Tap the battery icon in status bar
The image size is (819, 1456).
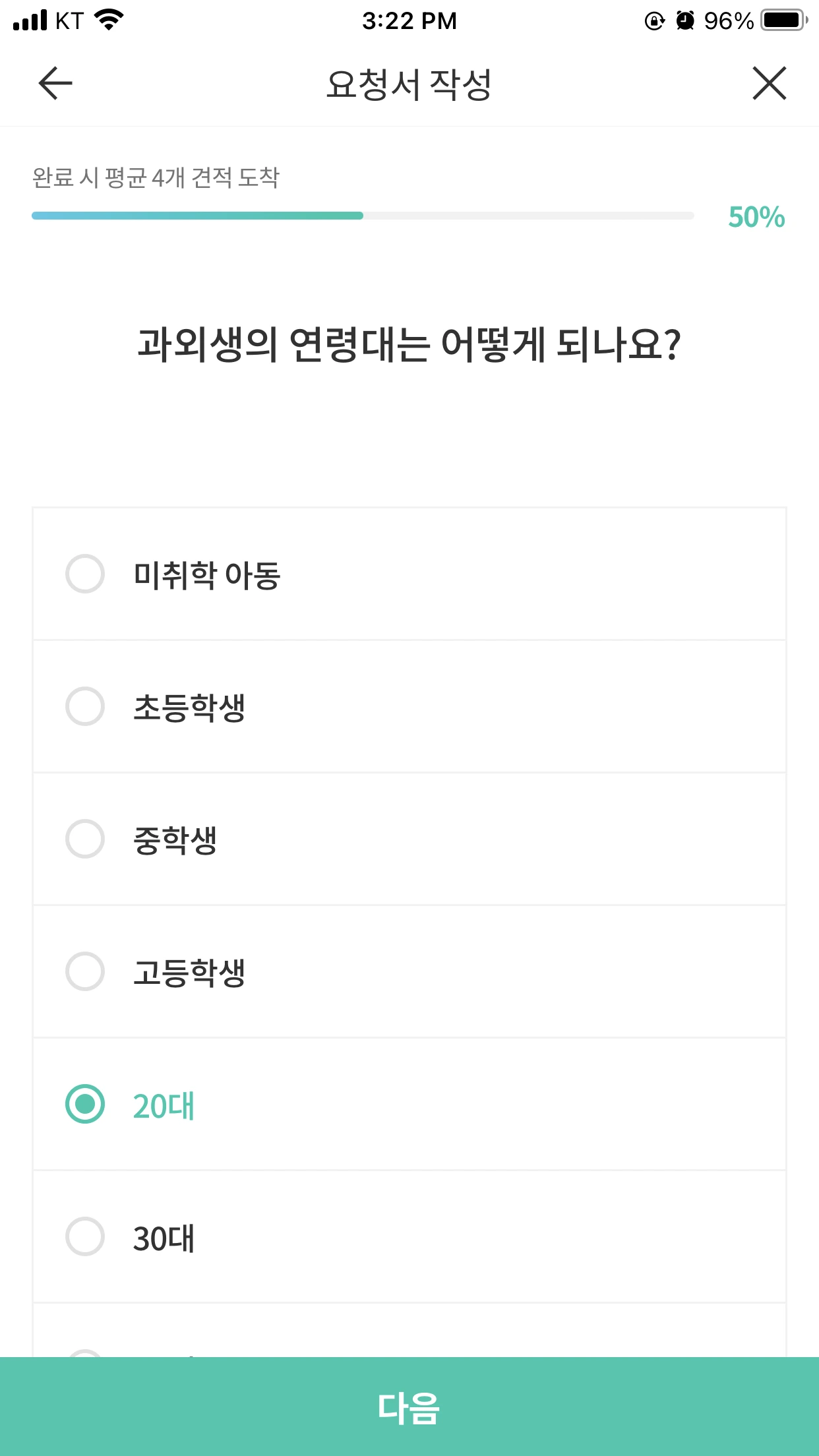[784, 20]
